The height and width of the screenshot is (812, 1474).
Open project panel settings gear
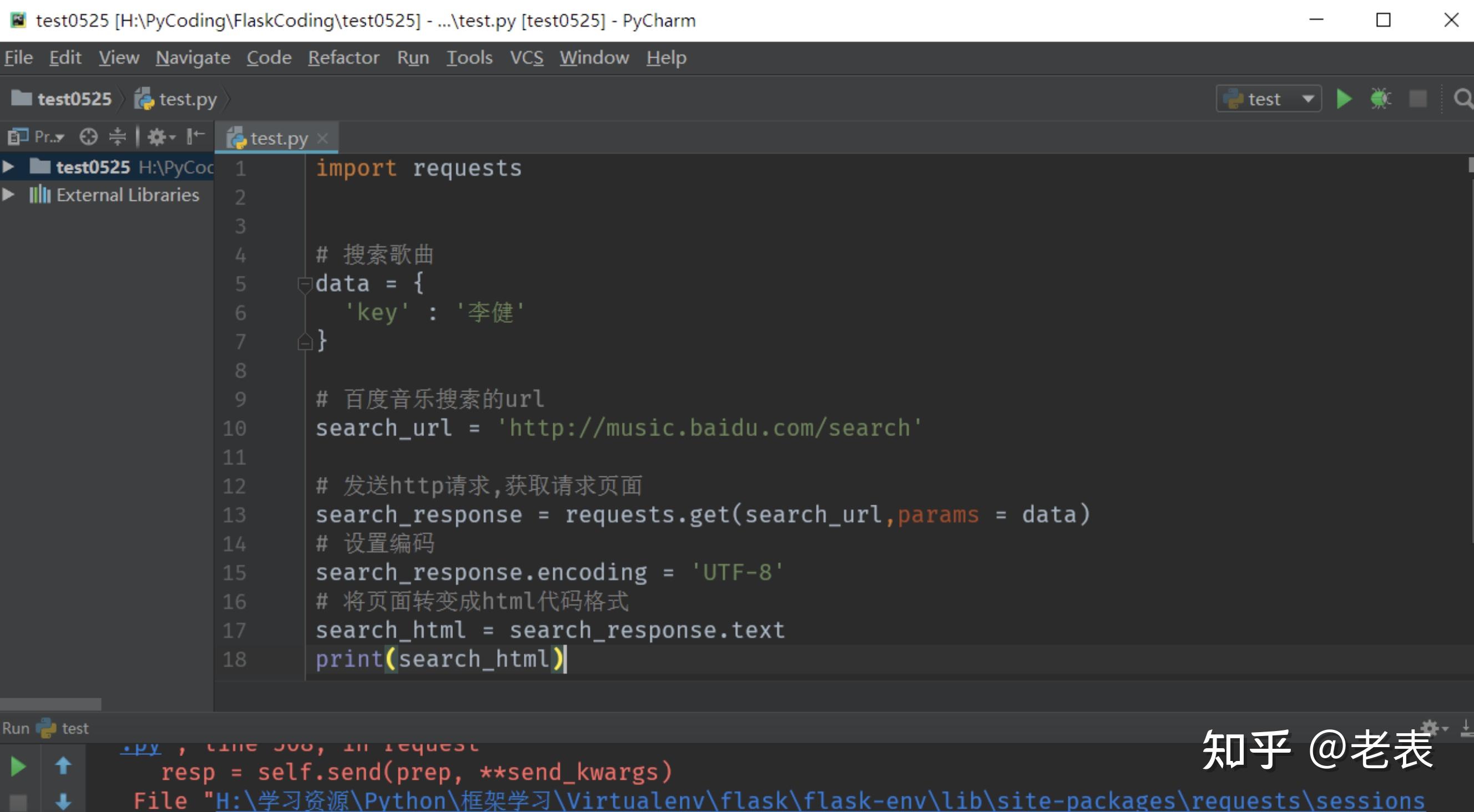[161, 136]
